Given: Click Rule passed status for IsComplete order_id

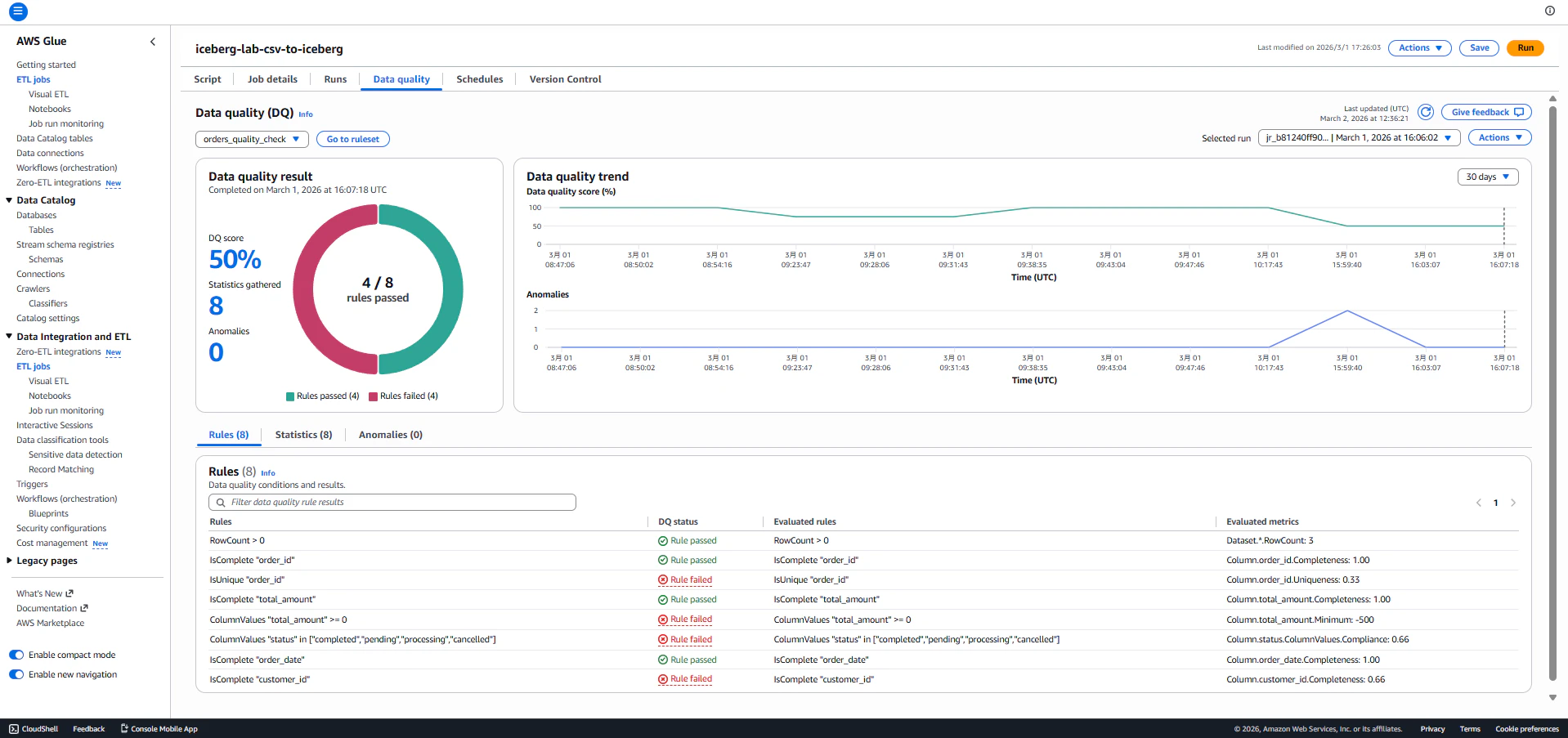Looking at the screenshot, I should [x=688, y=561].
